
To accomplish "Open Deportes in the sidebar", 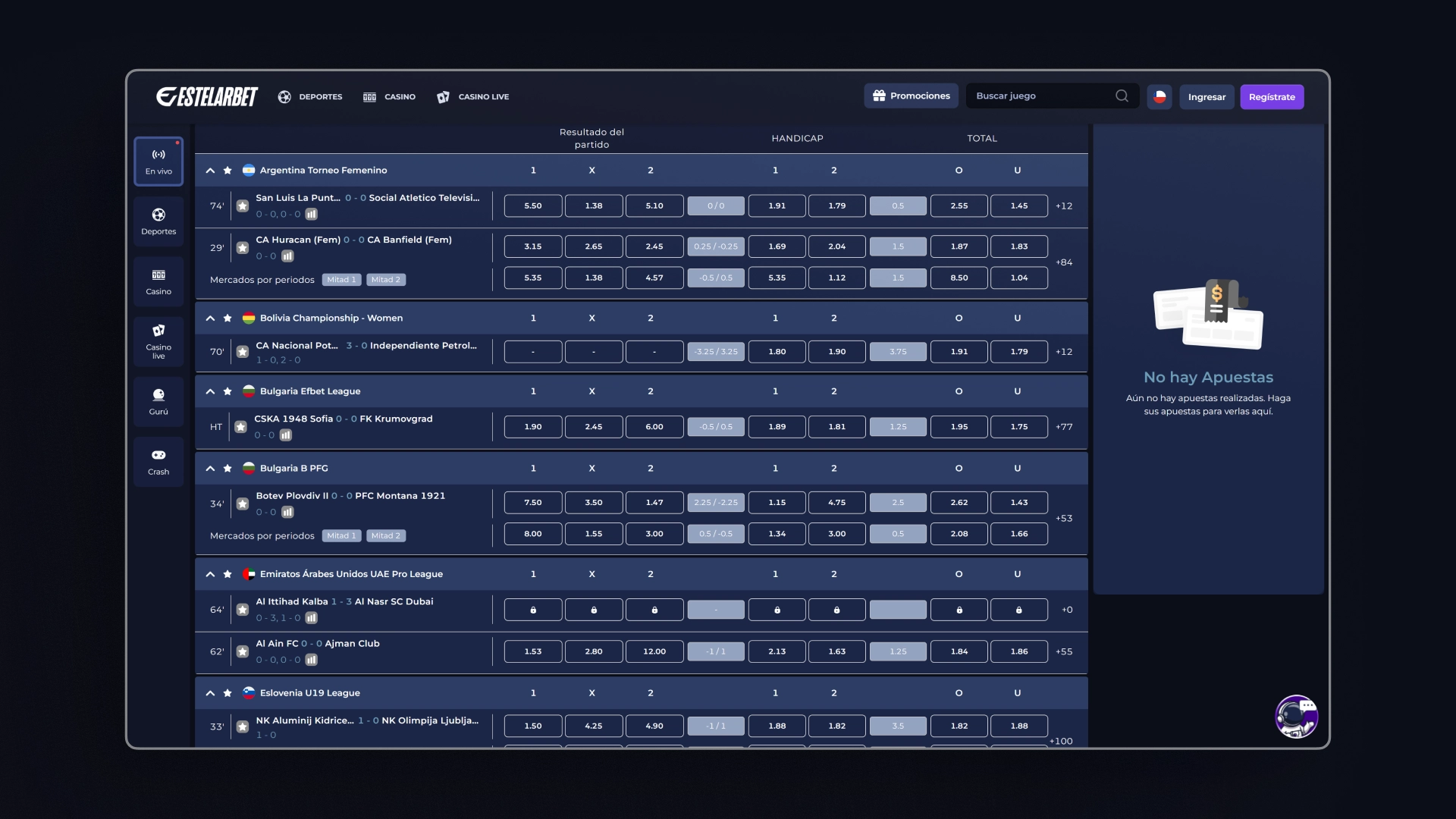I will pos(158,221).
